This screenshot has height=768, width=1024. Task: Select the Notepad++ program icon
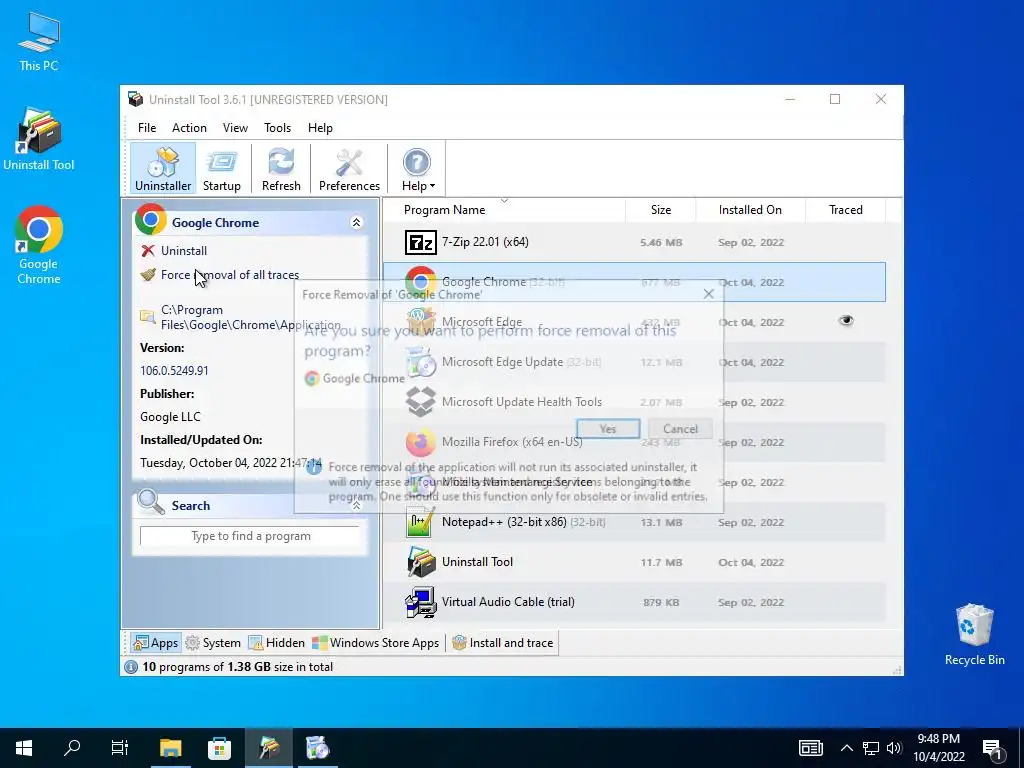[421, 522]
